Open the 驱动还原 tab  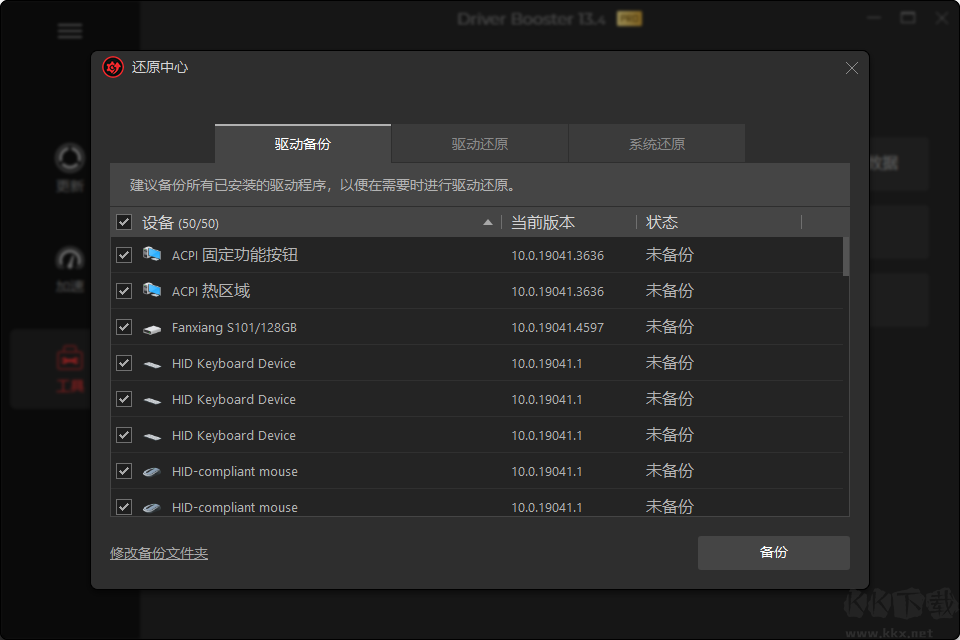(x=479, y=144)
